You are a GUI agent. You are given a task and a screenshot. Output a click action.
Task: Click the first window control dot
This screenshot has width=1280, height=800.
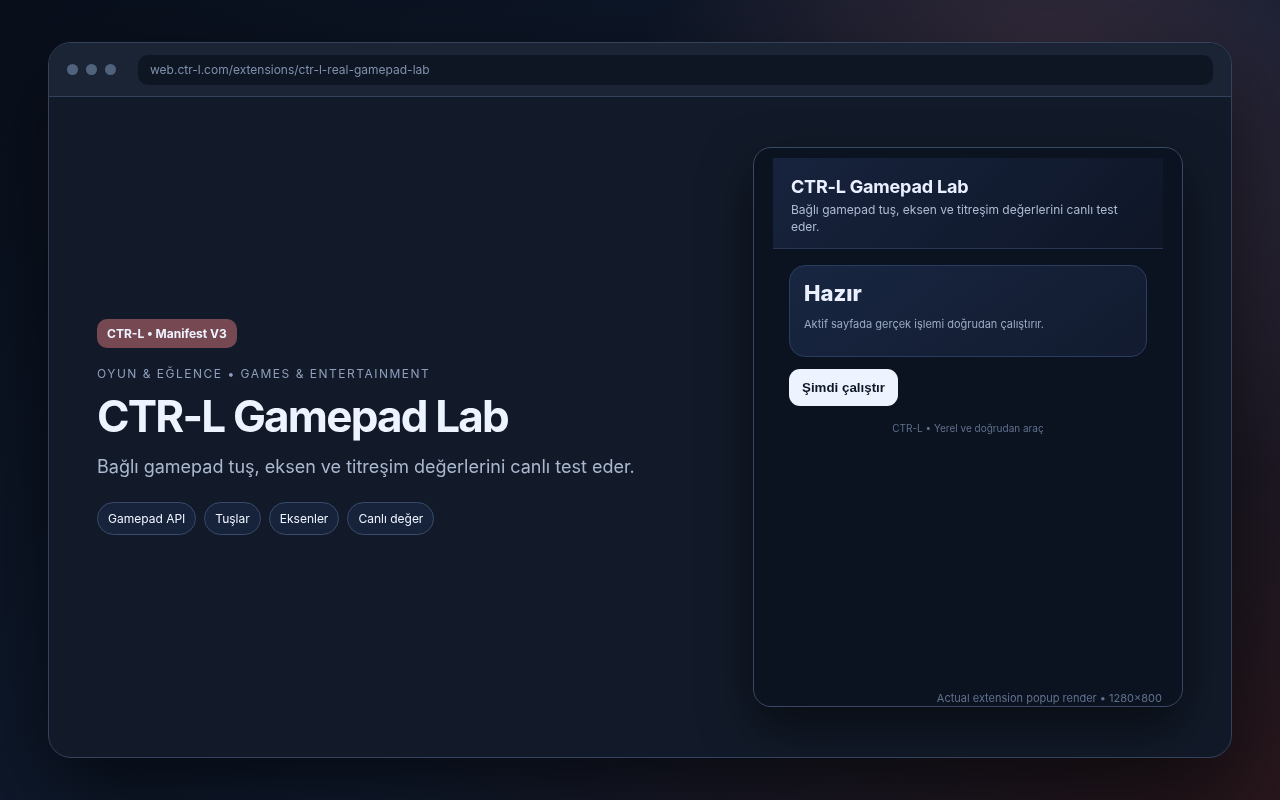72,70
